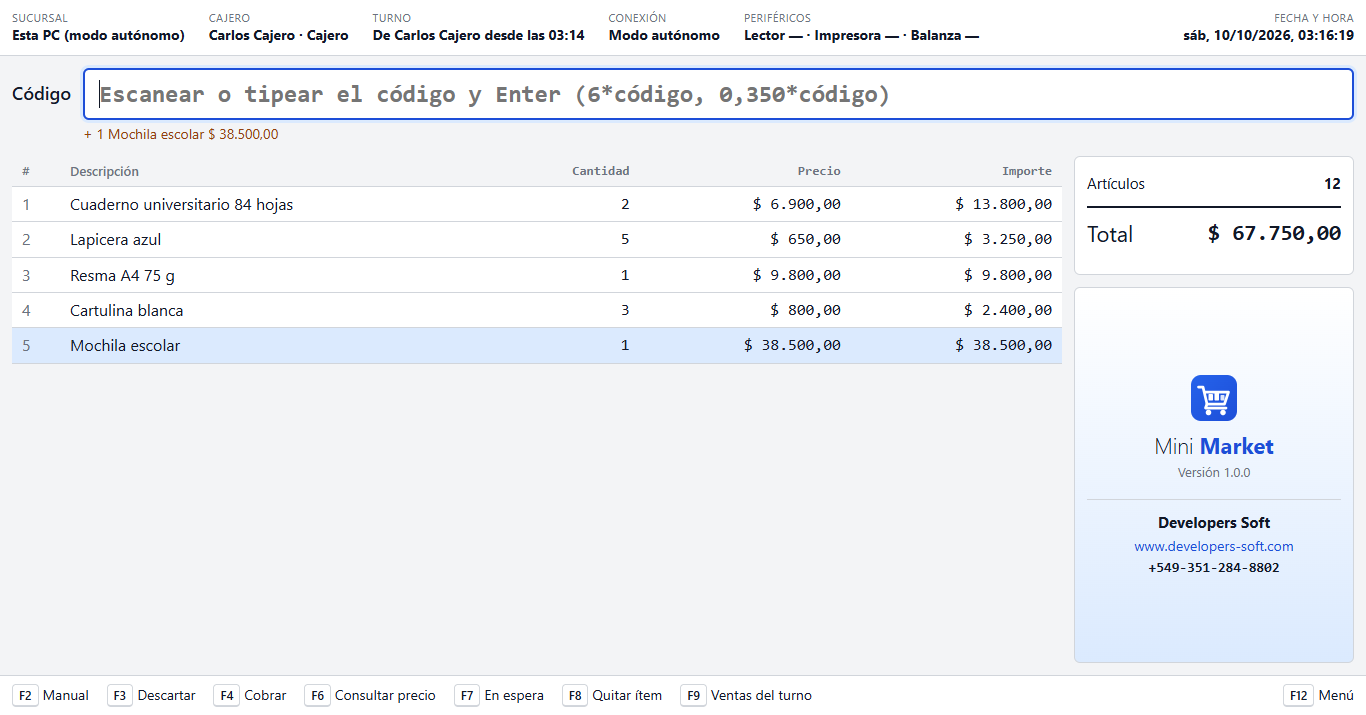
Task: Click the Esta PC (modo autónomo) branch label
Action: 99,35
